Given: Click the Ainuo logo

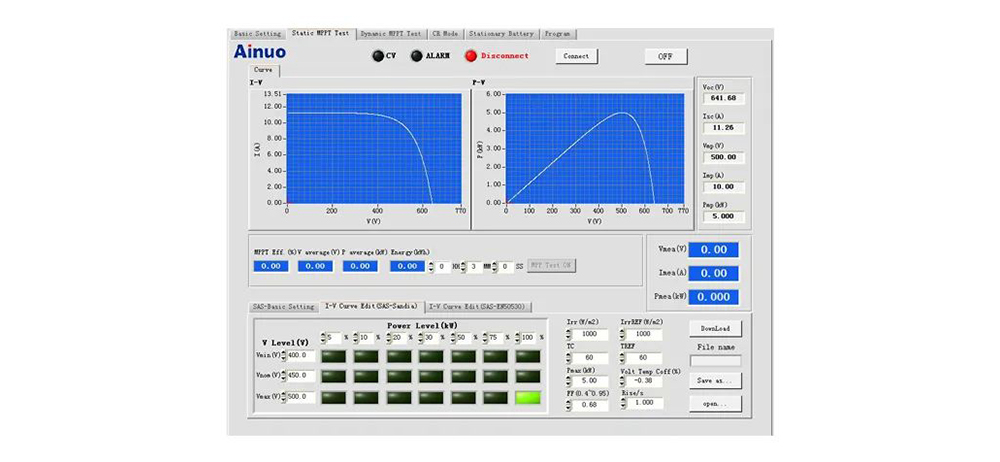Looking at the screenshot, I should pyautogui.click(x=260, y=52).
